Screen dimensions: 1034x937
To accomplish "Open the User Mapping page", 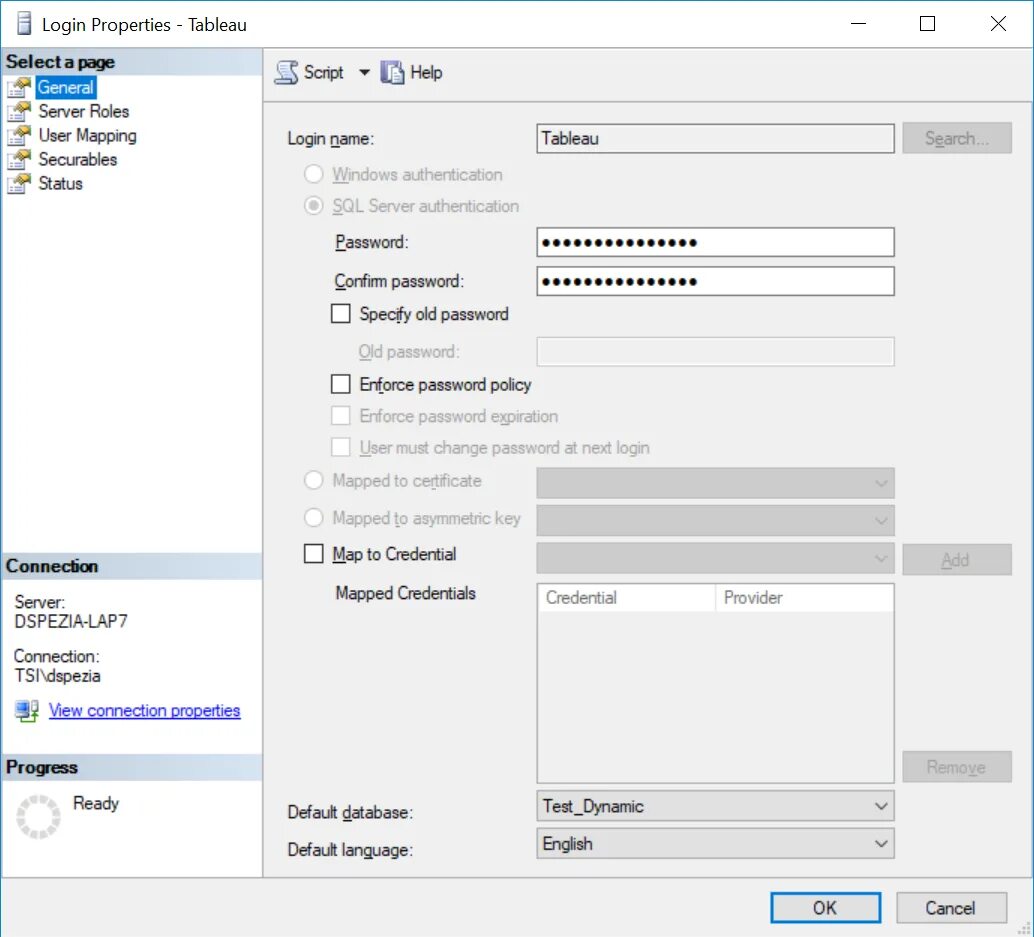I will pos(88,135).
